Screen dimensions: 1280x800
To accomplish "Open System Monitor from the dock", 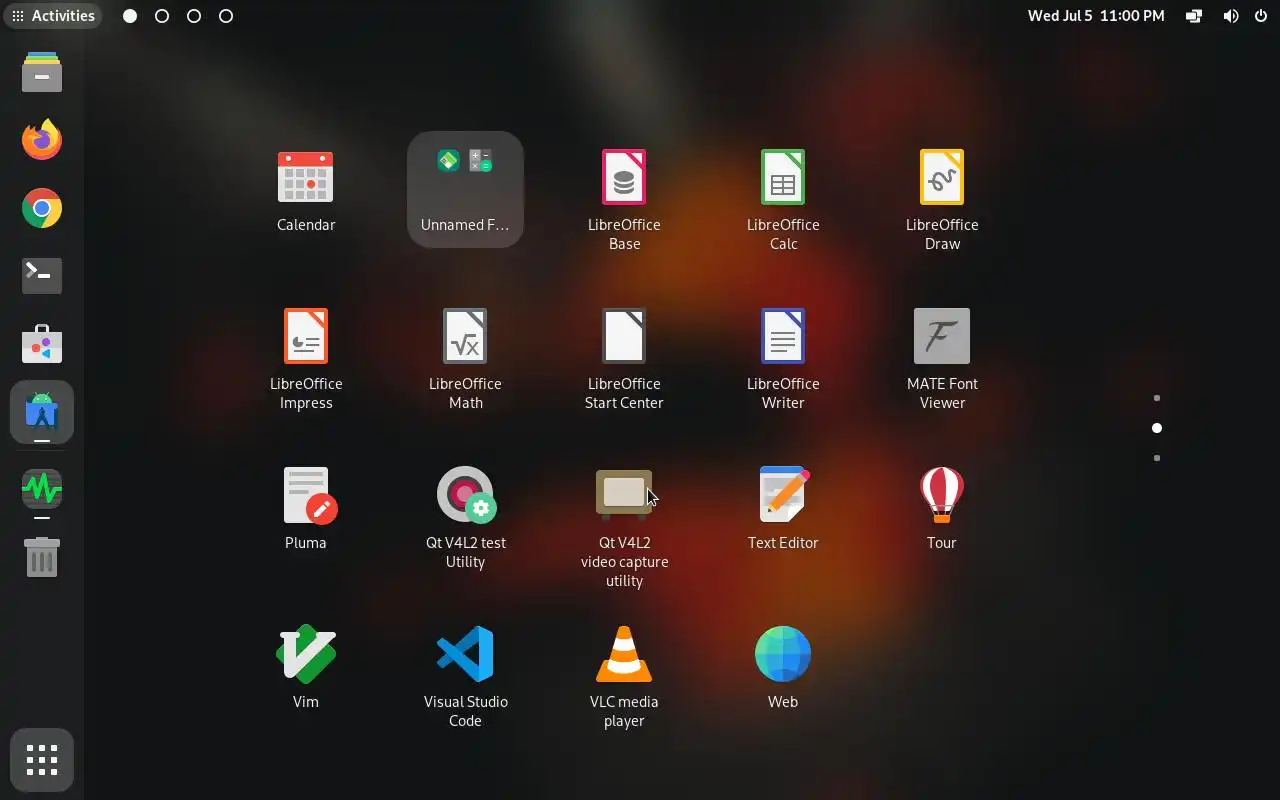I will point(42,489).
